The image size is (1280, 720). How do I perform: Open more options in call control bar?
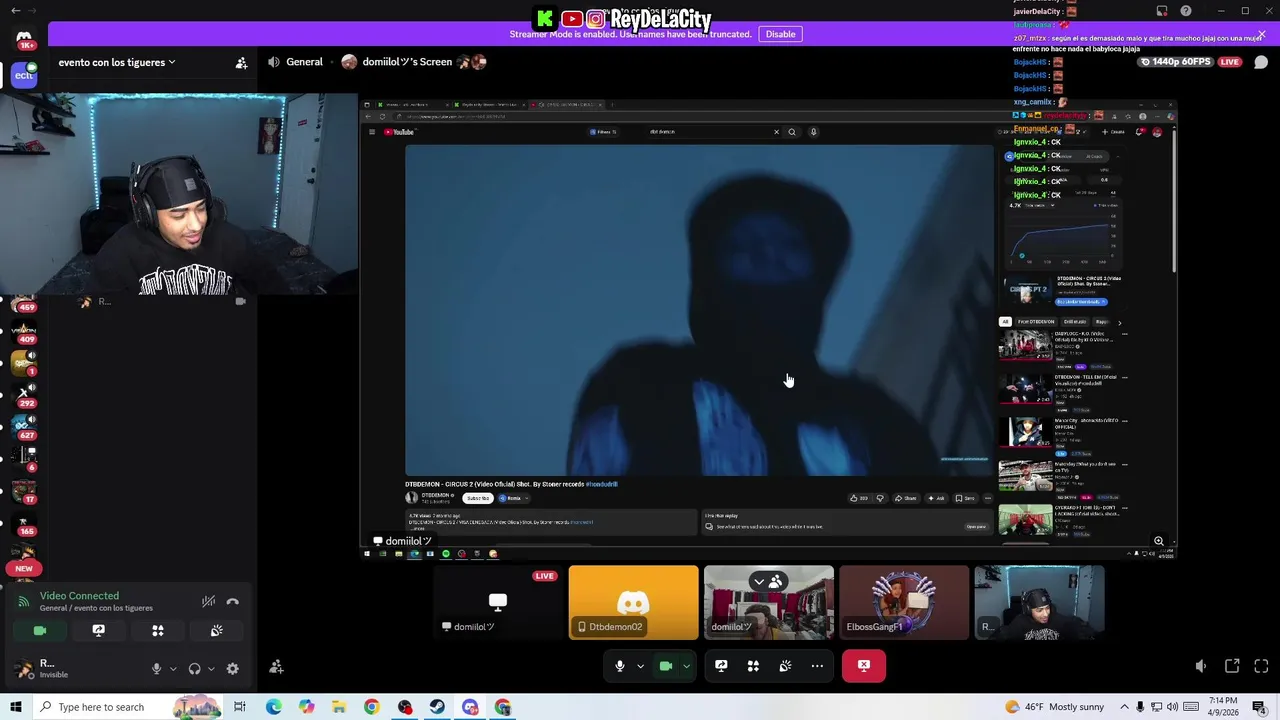817,666
